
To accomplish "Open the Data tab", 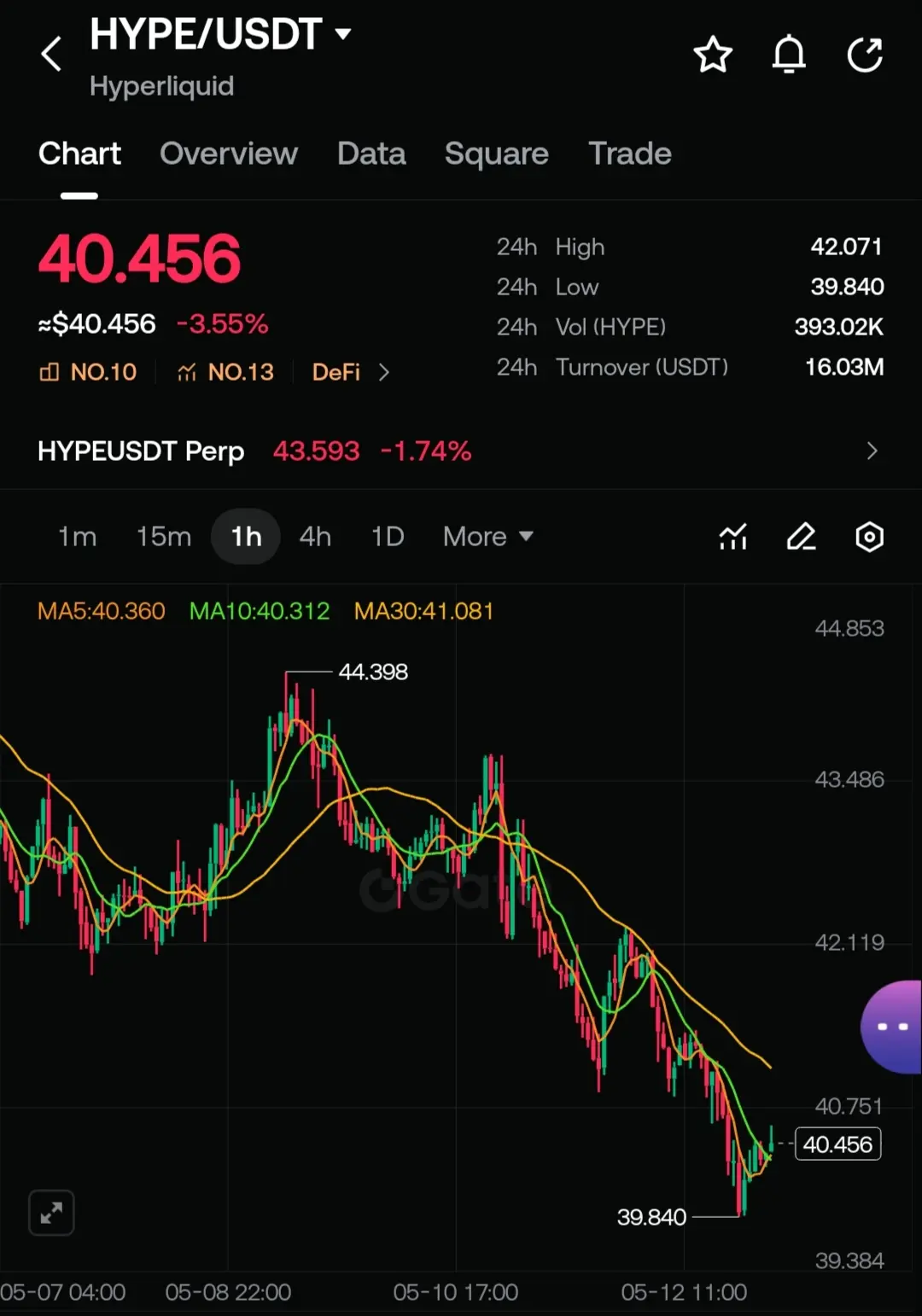I will click(x=371, y=154).
